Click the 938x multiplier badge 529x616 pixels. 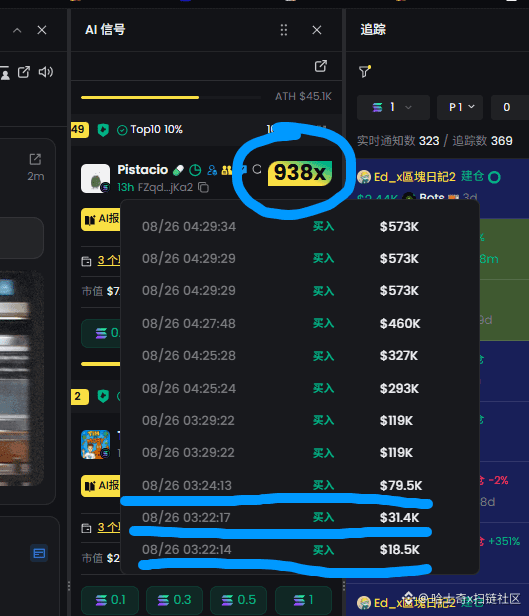click(300, 172)
